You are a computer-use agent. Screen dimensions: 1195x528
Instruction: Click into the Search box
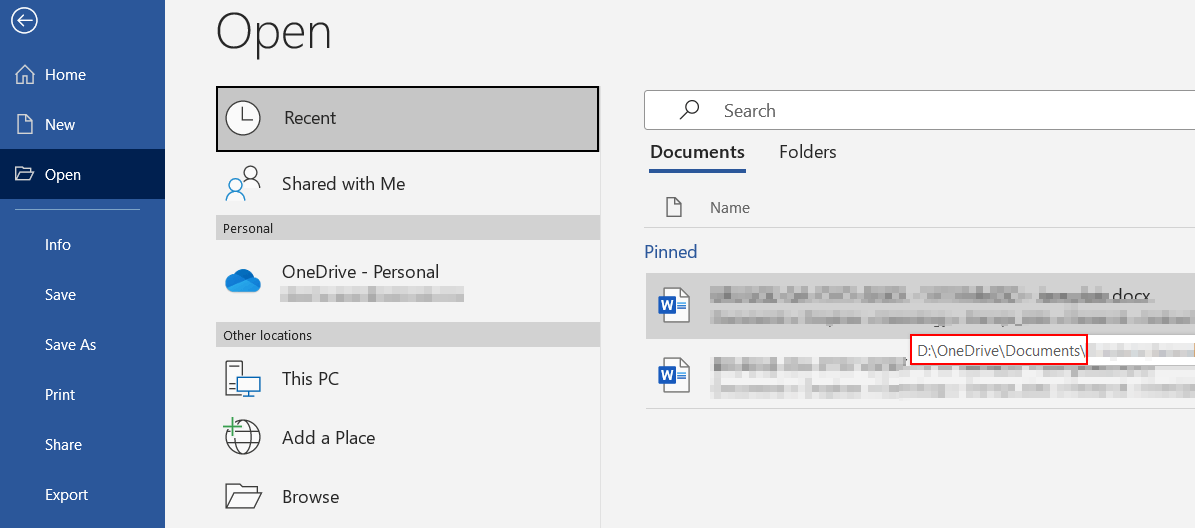coord(920,110)
